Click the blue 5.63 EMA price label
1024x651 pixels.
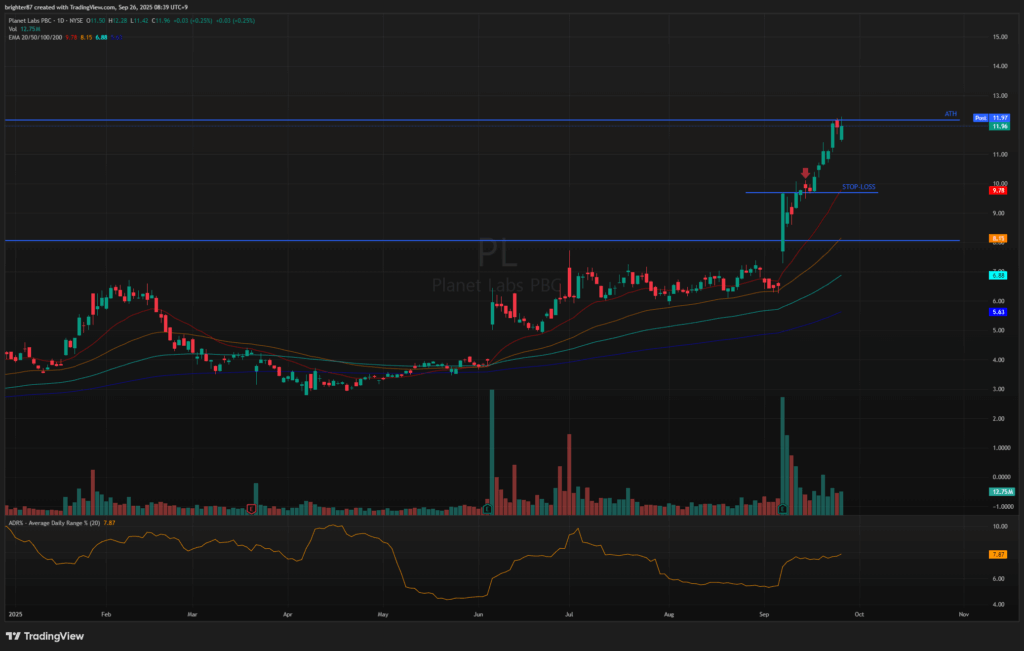click(x=998, y=312)
